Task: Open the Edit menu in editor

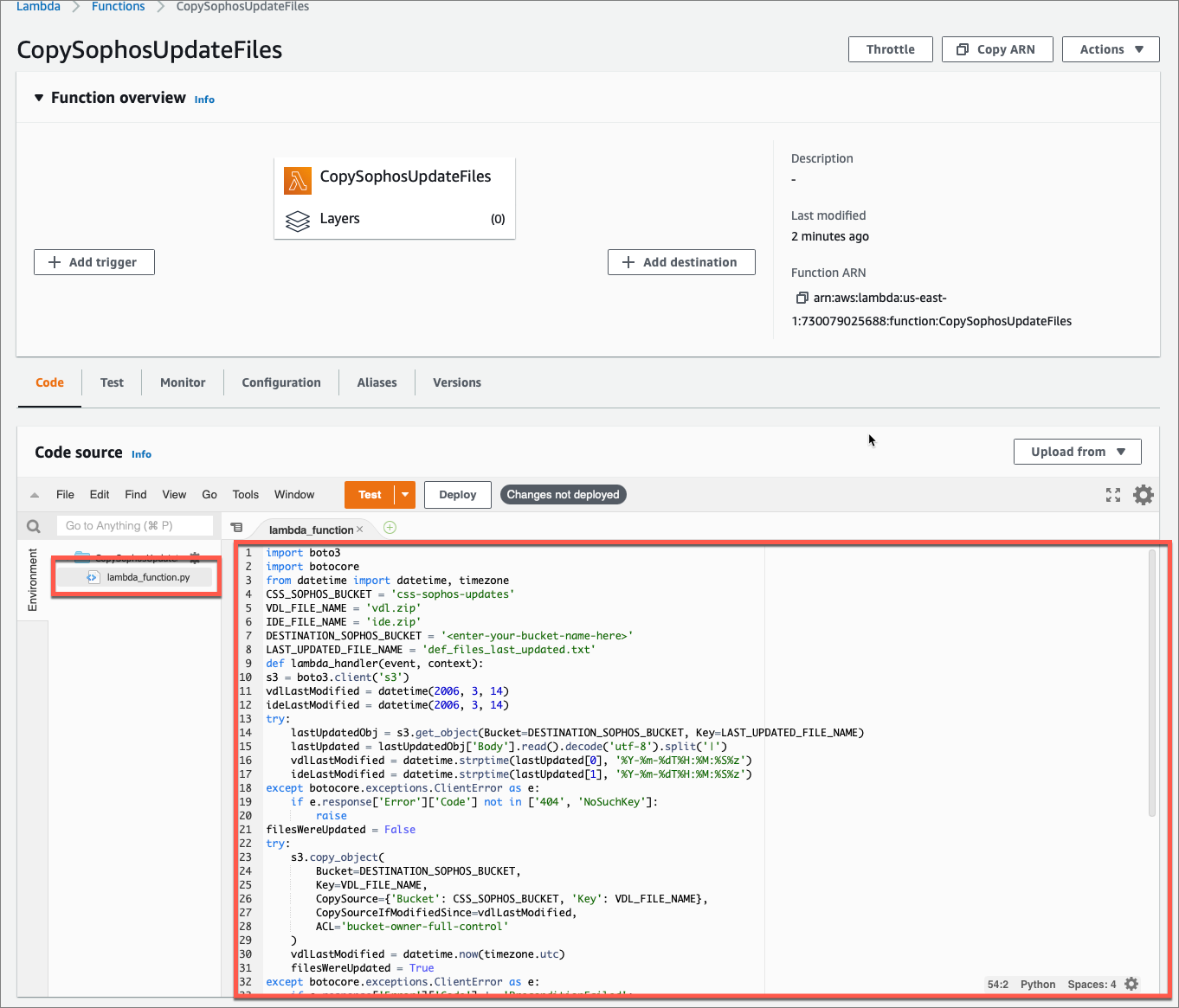Action: coord(100,495)
